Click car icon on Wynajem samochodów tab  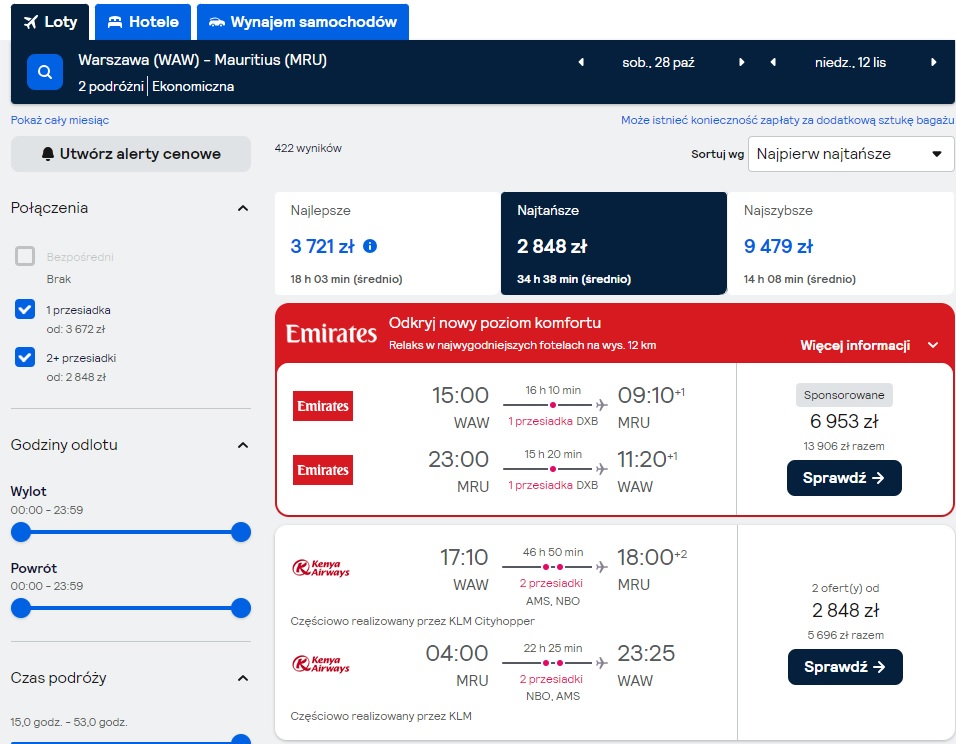216,23
